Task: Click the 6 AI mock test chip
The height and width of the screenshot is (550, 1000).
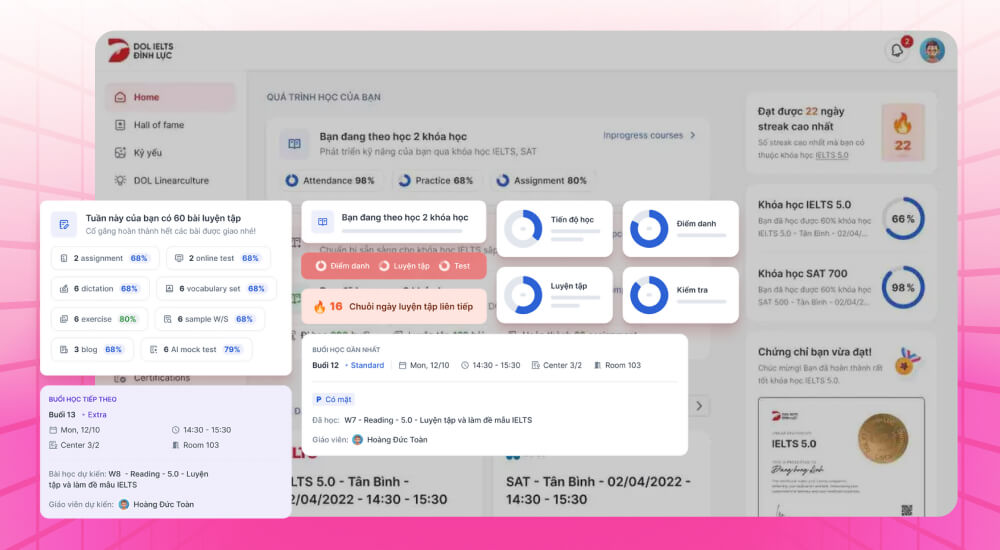Action: tap(196, 350)
